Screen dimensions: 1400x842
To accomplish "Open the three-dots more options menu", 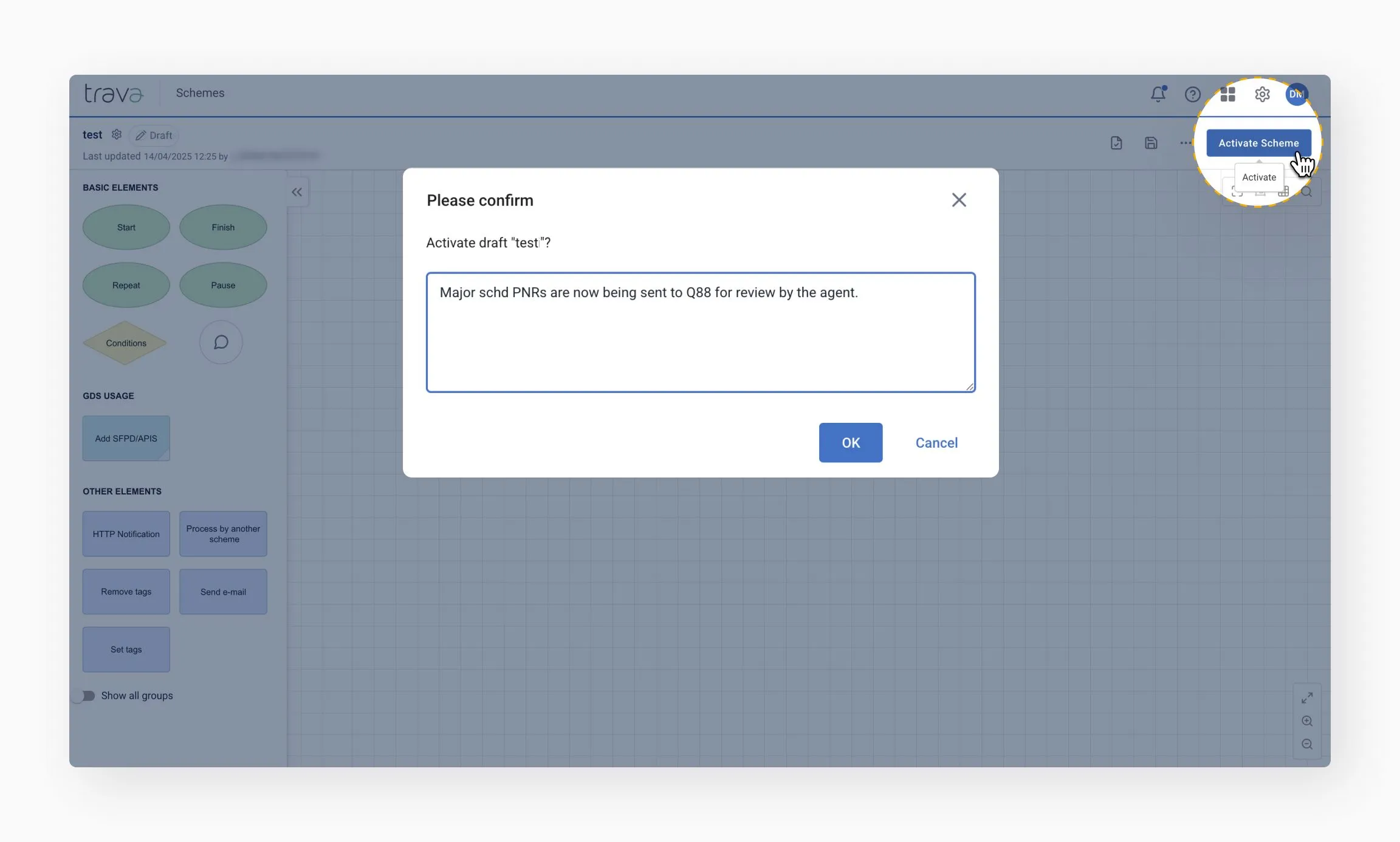I will (1185, 143).
